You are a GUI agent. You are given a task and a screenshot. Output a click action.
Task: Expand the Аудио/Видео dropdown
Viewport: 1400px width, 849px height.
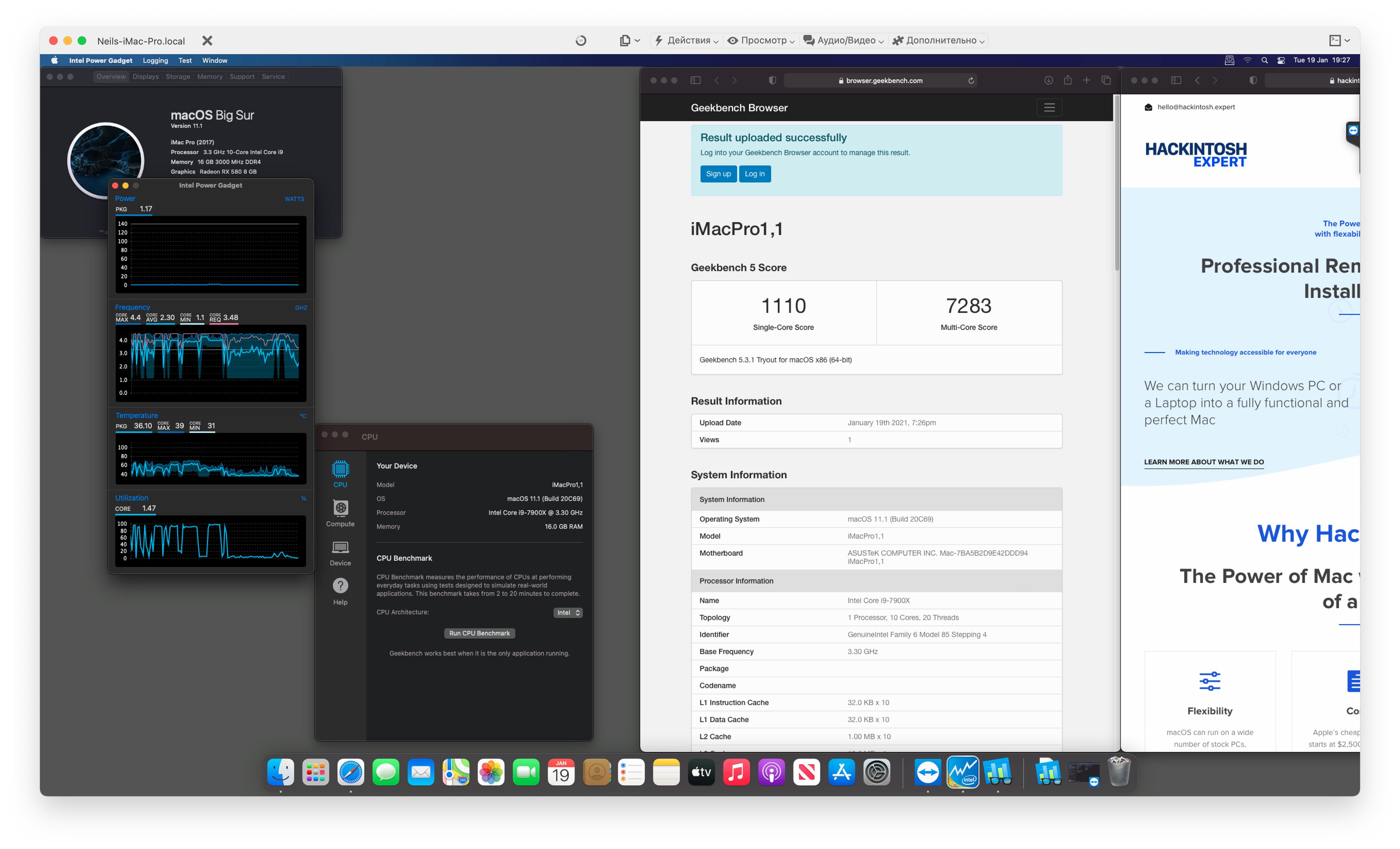pos(843,40)
